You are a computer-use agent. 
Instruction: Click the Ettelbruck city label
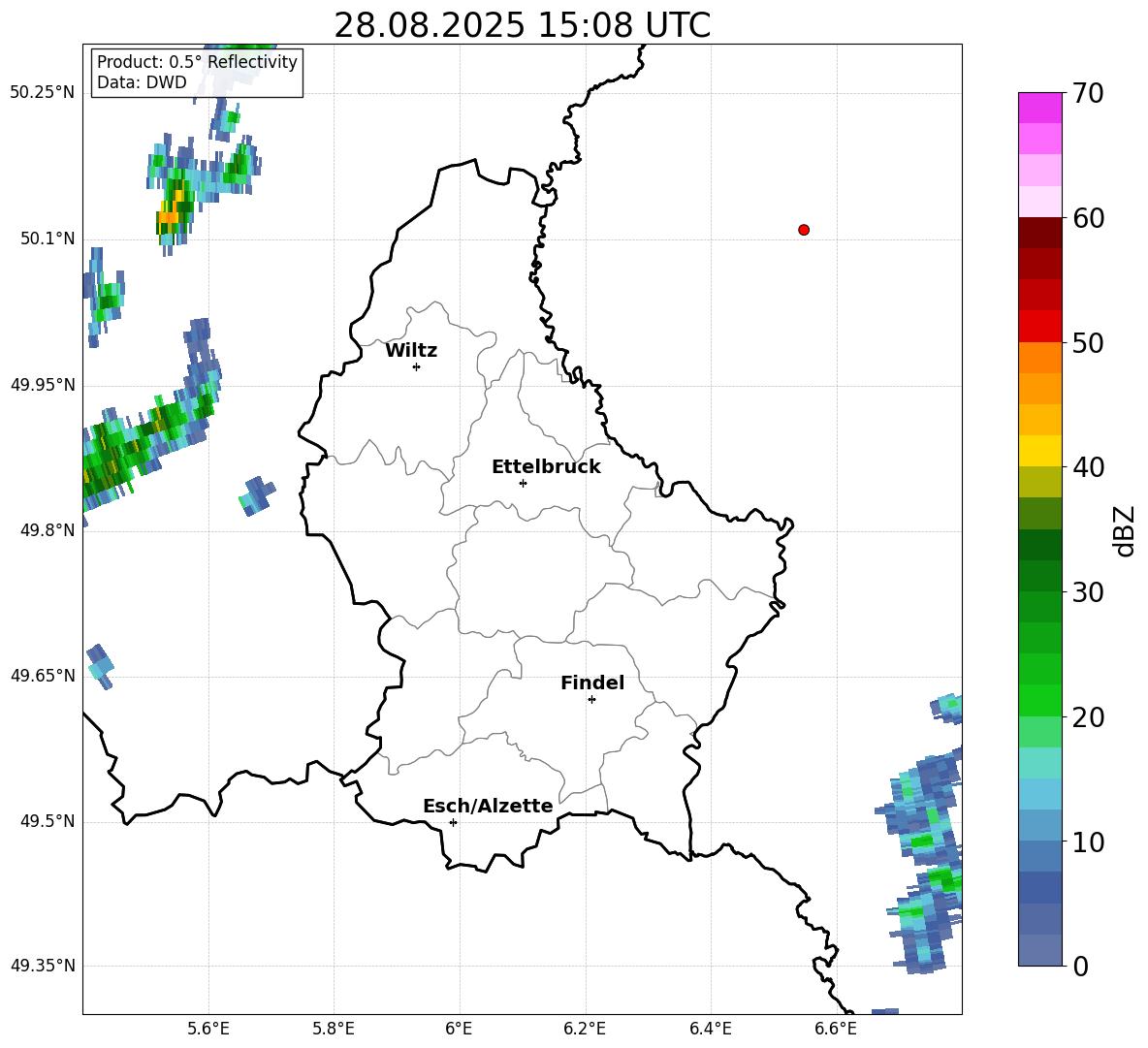pyautogui.click(x=546, y=467)
